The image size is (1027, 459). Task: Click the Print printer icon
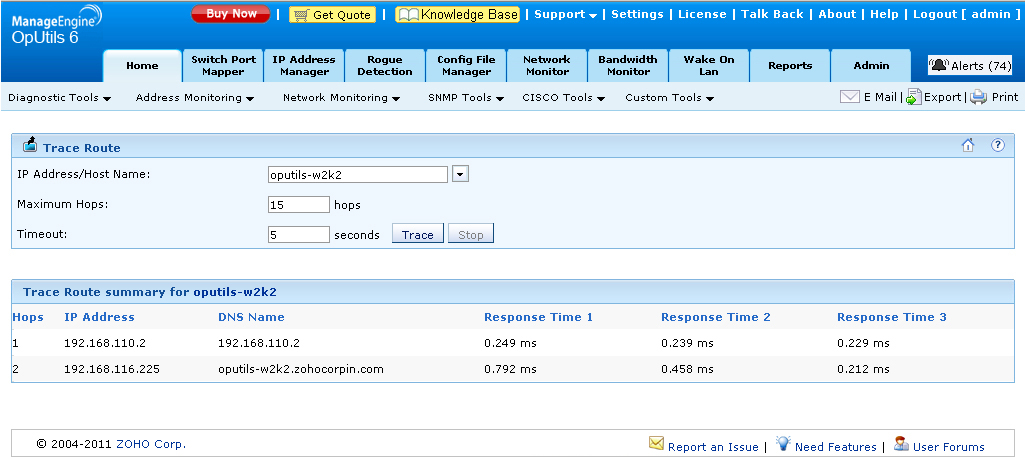979,97
